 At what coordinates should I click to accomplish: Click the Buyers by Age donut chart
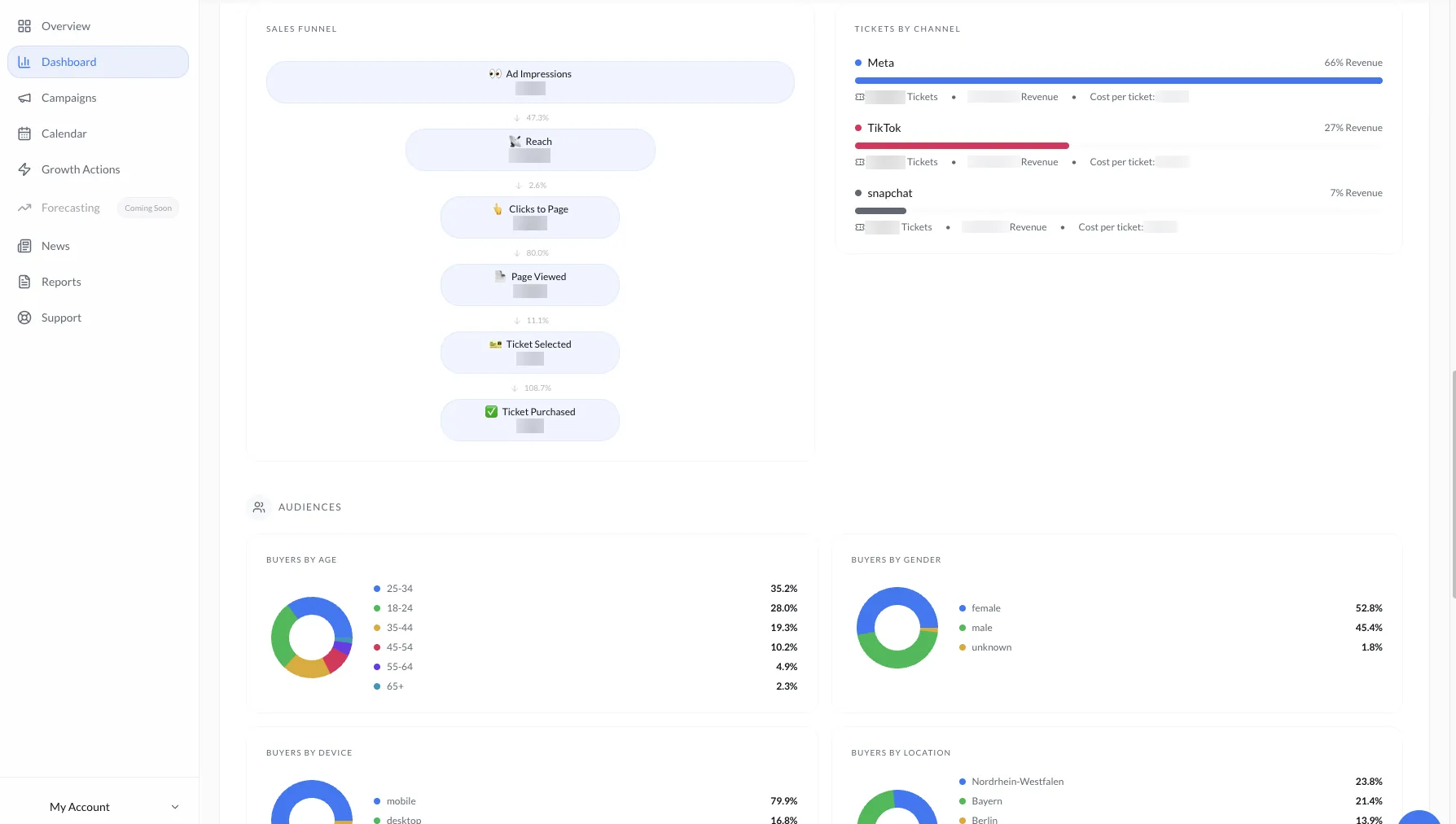pos(312,638)
